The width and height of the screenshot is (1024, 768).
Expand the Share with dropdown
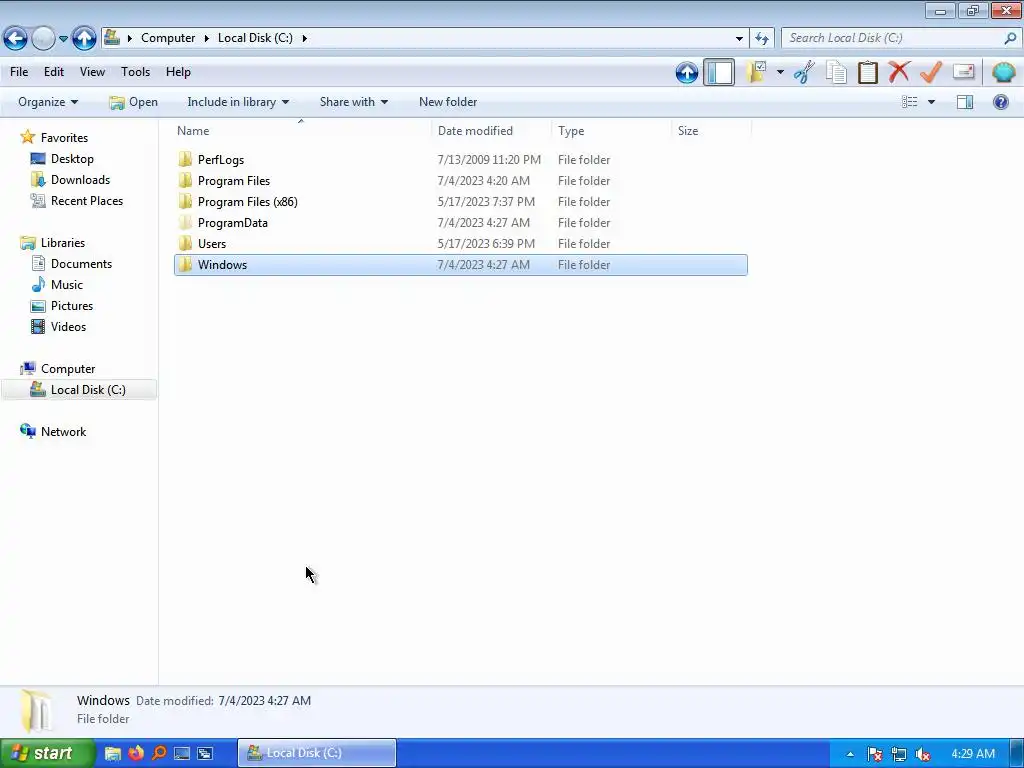pos(354,102)
